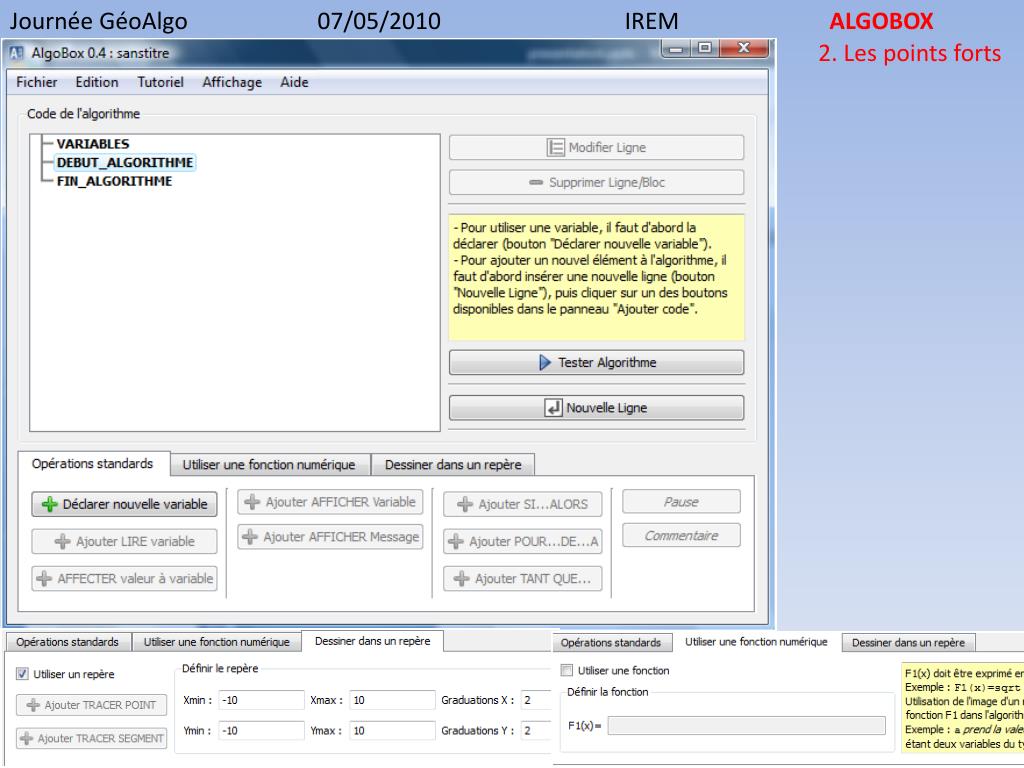The height and width of the screenshot is (768, 1024).
Task: Switch to Dessiner dans un repère tab in AlgoBox window
Action: (x=453, y=465)
